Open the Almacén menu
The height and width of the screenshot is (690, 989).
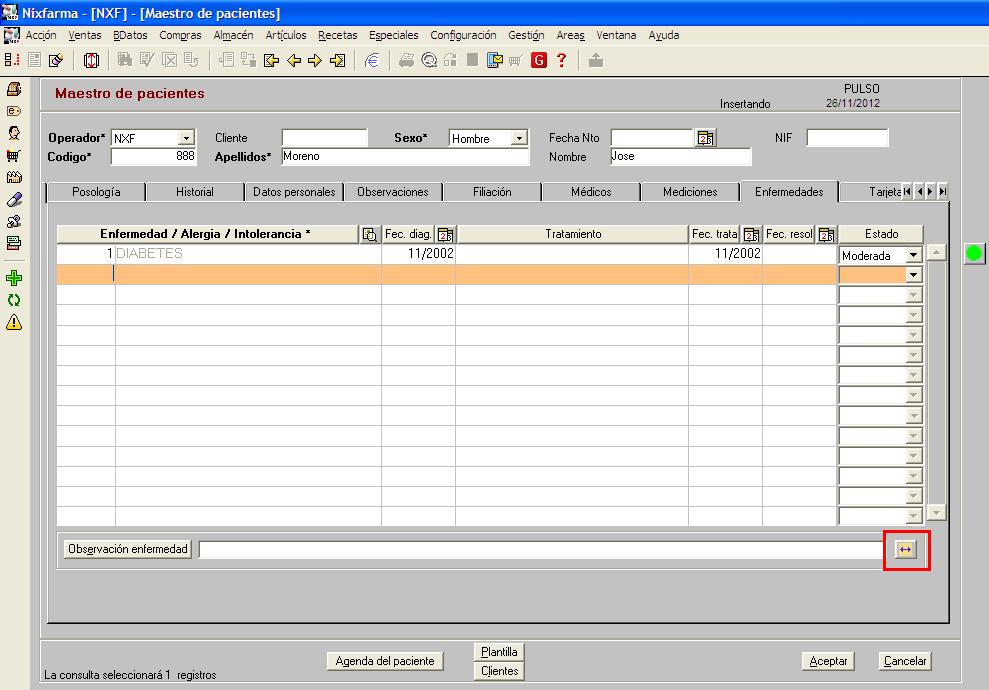click(x=233, y=35)
